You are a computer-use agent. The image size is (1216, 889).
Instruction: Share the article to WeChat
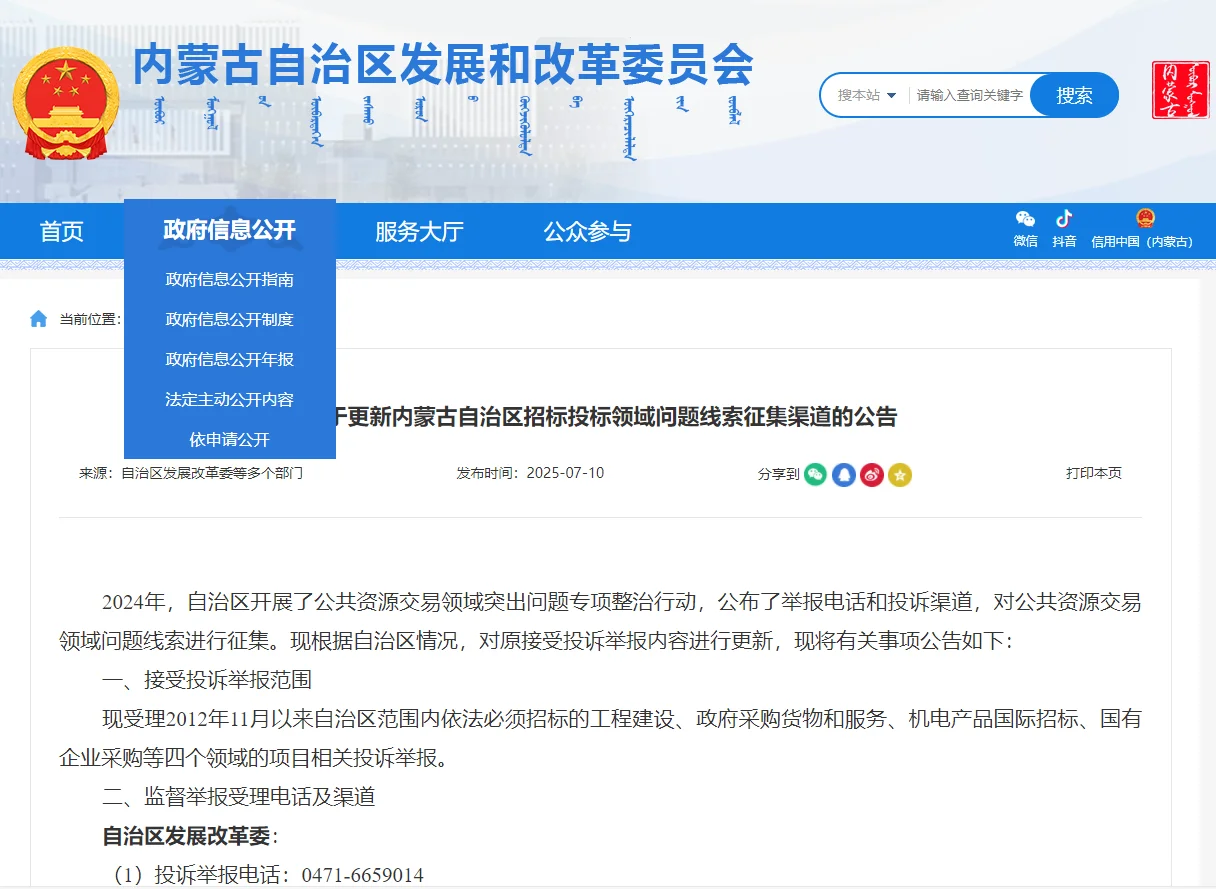pyautogui.click(x=815, y=474)
